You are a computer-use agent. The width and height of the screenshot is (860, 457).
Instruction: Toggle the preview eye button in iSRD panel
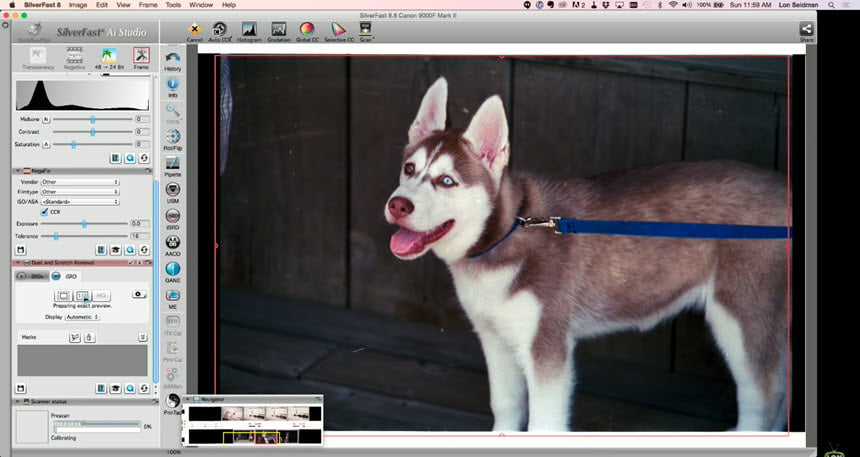click(x=139, y=295)
